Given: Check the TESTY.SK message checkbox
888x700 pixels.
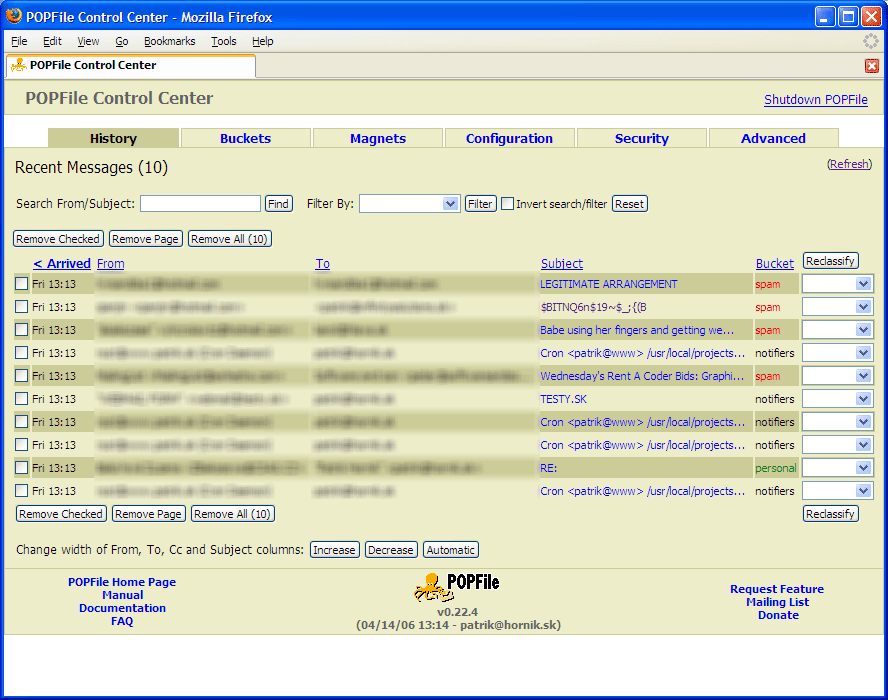Looking at the screenshot, I should pos(22,398).
